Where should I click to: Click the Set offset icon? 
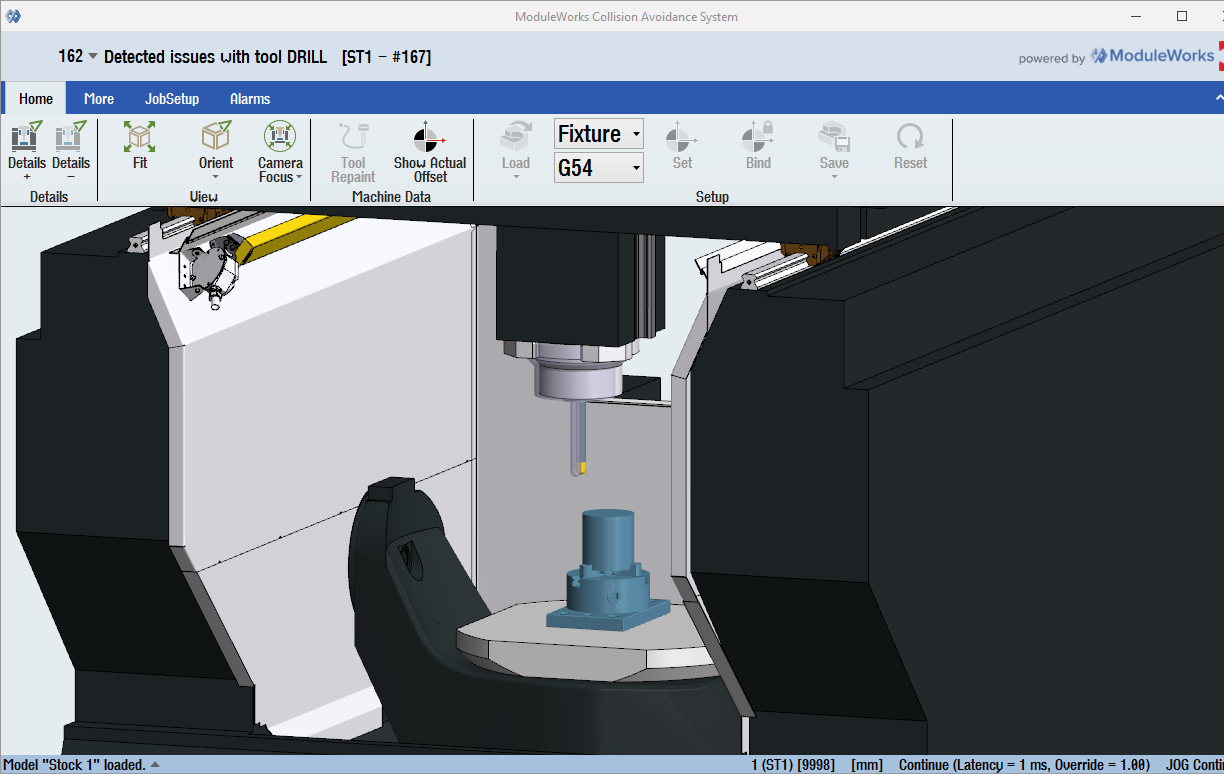[682, 138]
